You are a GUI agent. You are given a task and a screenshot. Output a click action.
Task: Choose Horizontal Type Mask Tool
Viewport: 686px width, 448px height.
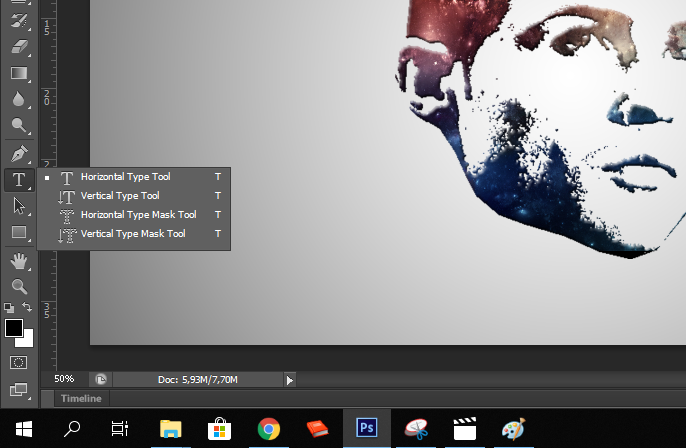coord(134,214)
